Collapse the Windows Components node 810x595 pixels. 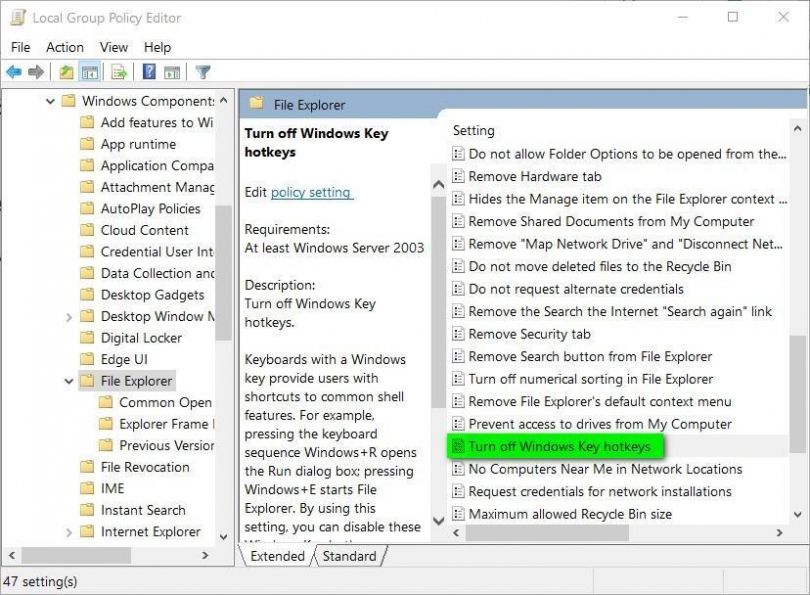(x=50, y=101)
